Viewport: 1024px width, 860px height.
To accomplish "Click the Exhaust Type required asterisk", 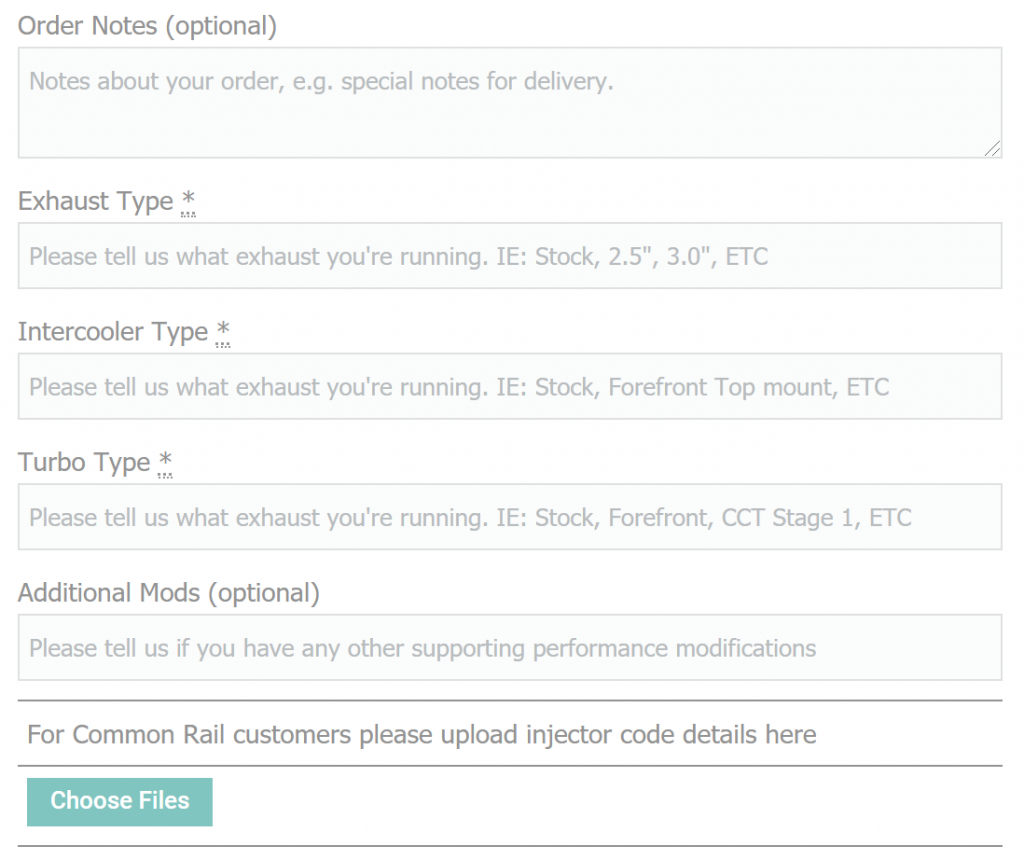I will pyautogui.click(x=188, y=202).
